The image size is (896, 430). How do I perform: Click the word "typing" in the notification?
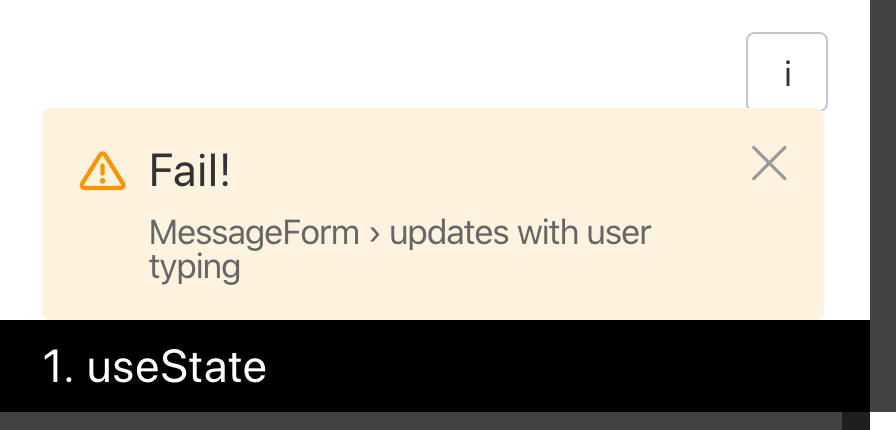(194, 268)
